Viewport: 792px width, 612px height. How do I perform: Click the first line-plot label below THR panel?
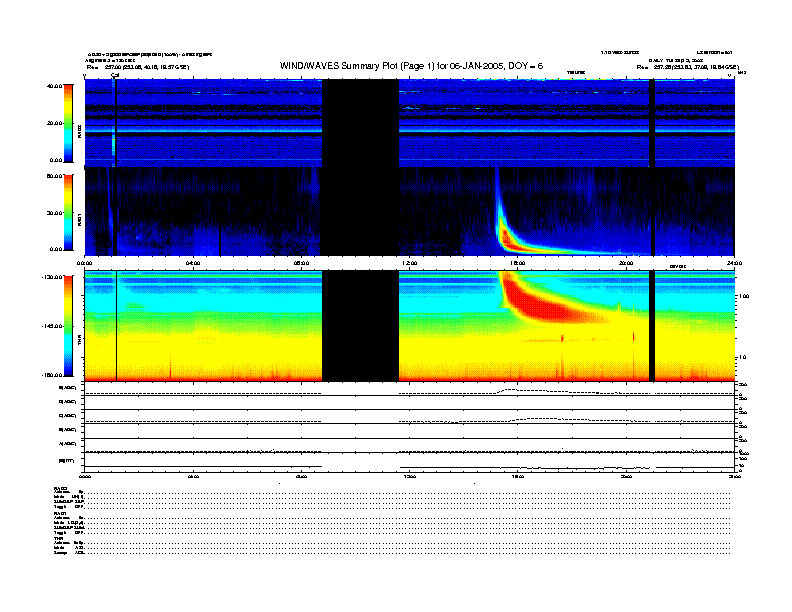(x=68, y=388)
